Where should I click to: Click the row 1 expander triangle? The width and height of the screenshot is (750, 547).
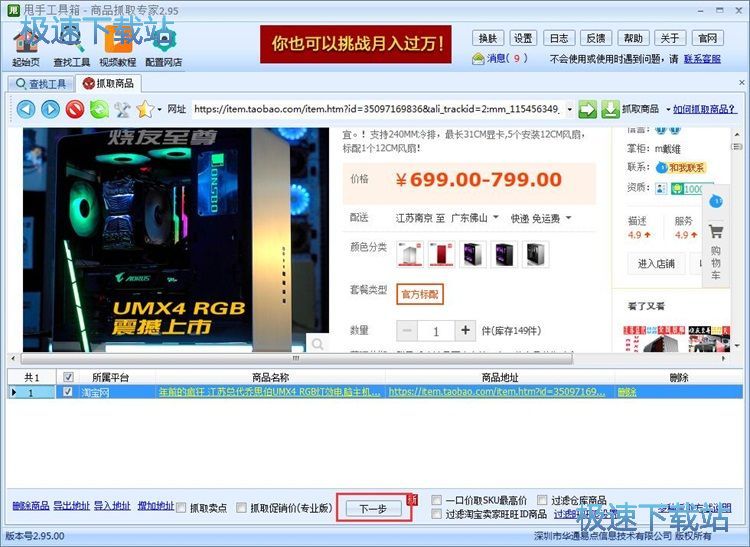click(x=14, y=392)
